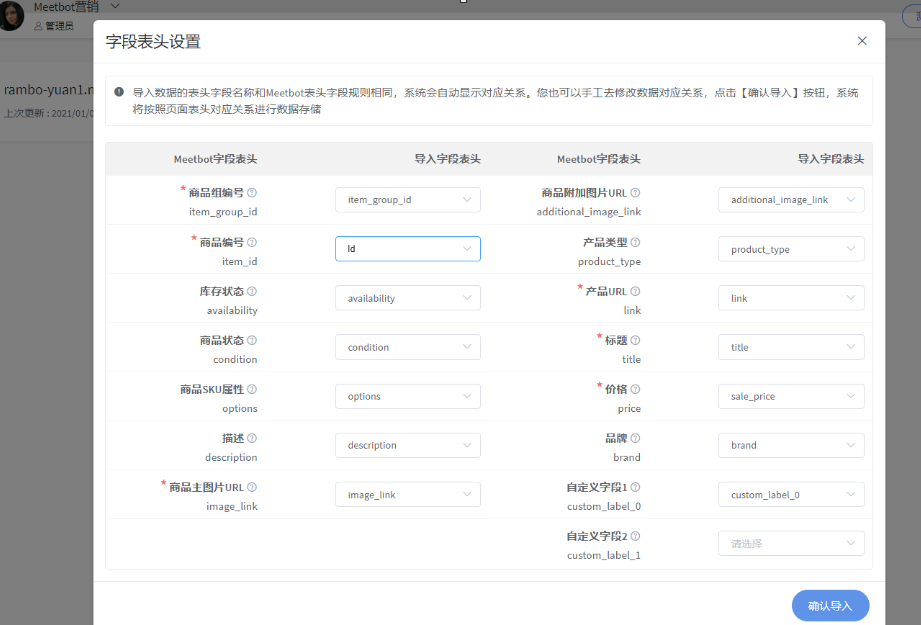Click help icon next to 产品类型
The image size is (921, 625).
click(x=635, y=242)
